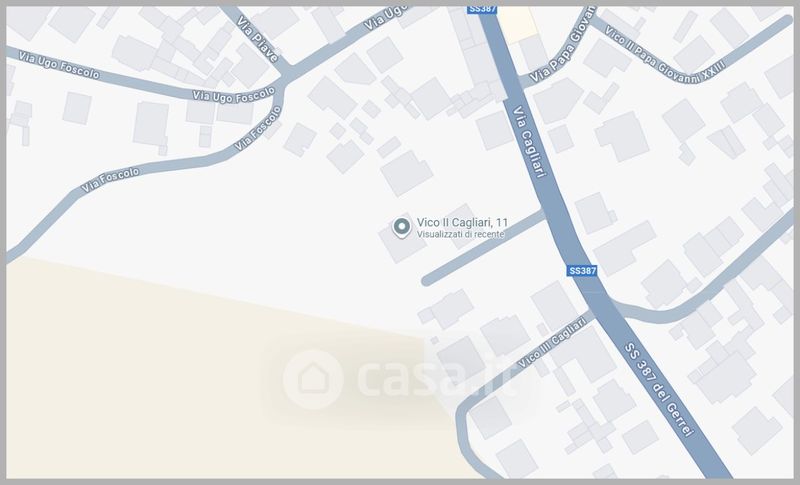Screen dimensions: 800x485
Task: Click the SS 387 del Gerrei label
Action: click(x=659, y=390)
